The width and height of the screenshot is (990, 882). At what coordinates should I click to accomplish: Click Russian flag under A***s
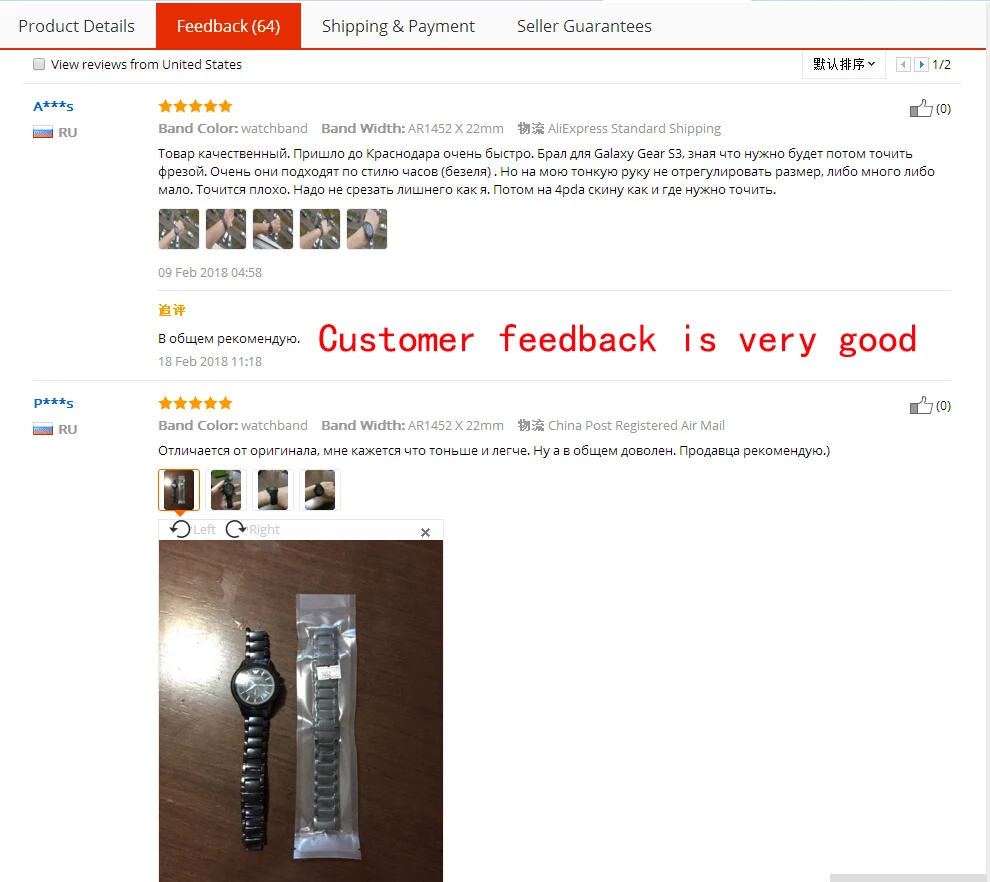43,133
